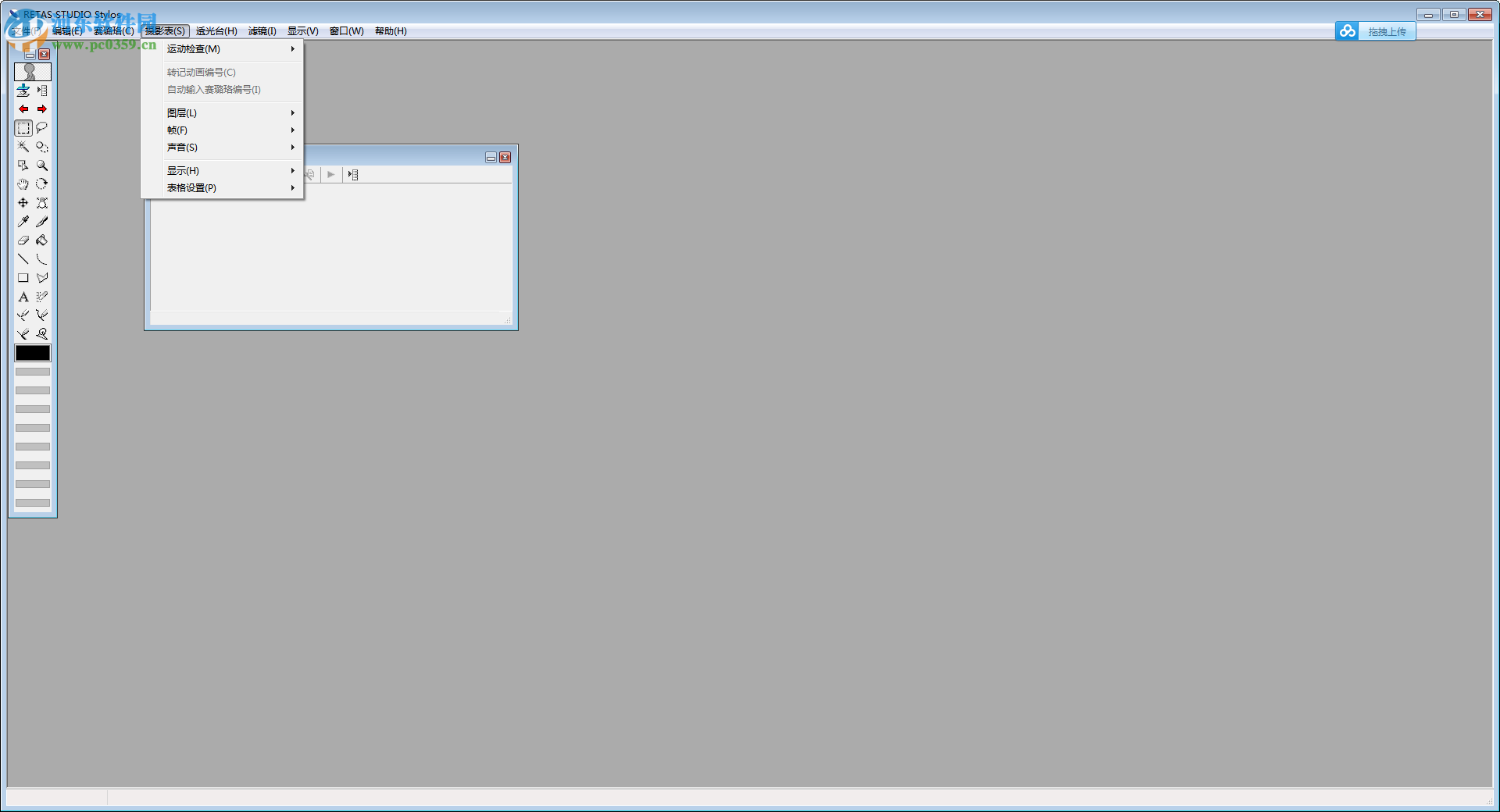Select the four-arrow move tool

(23, 203)
